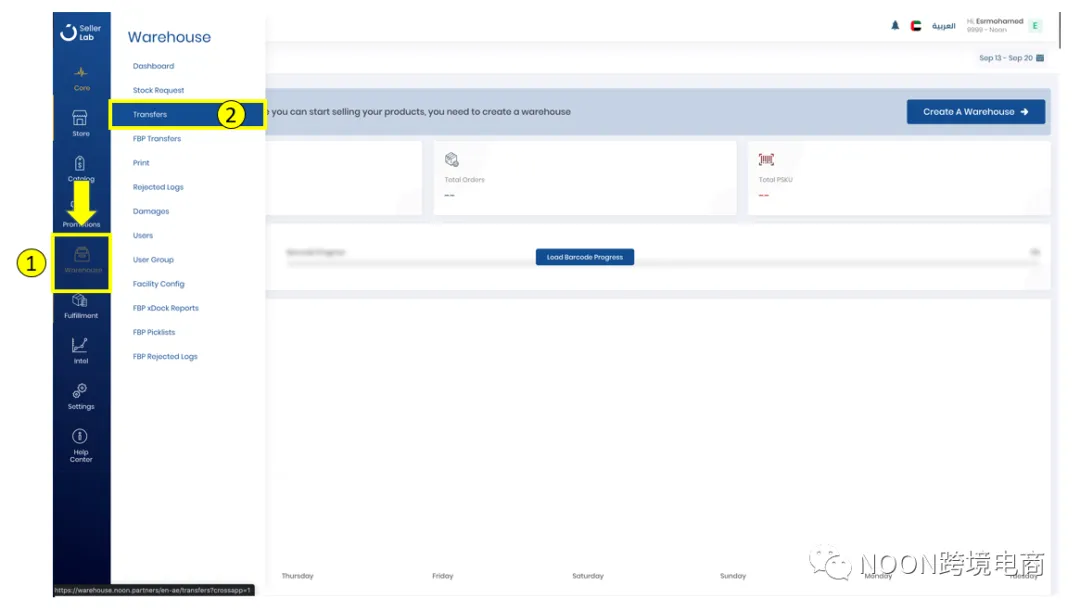Click the Create A Warehouse button
The image size is (1080, 611).
[x=975, y=112]
